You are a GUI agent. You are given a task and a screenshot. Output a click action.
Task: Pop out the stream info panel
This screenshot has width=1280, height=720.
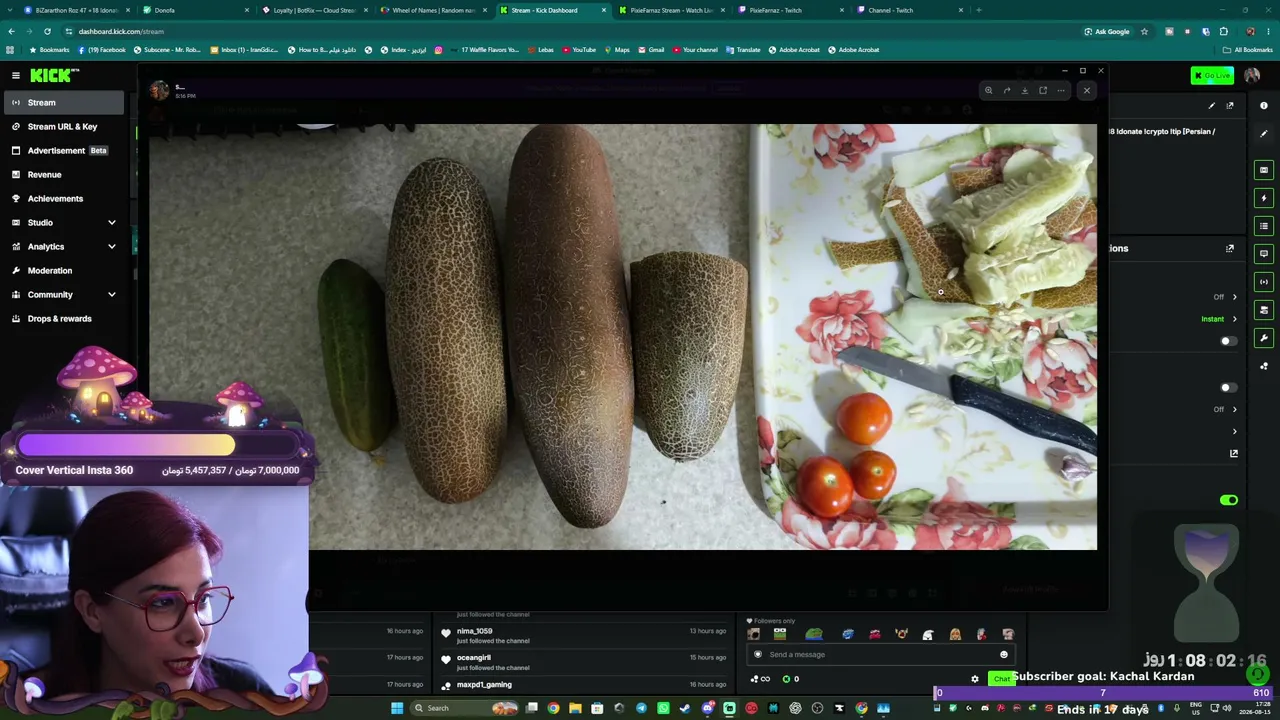pyautogui.click(x=1230, y=105)
